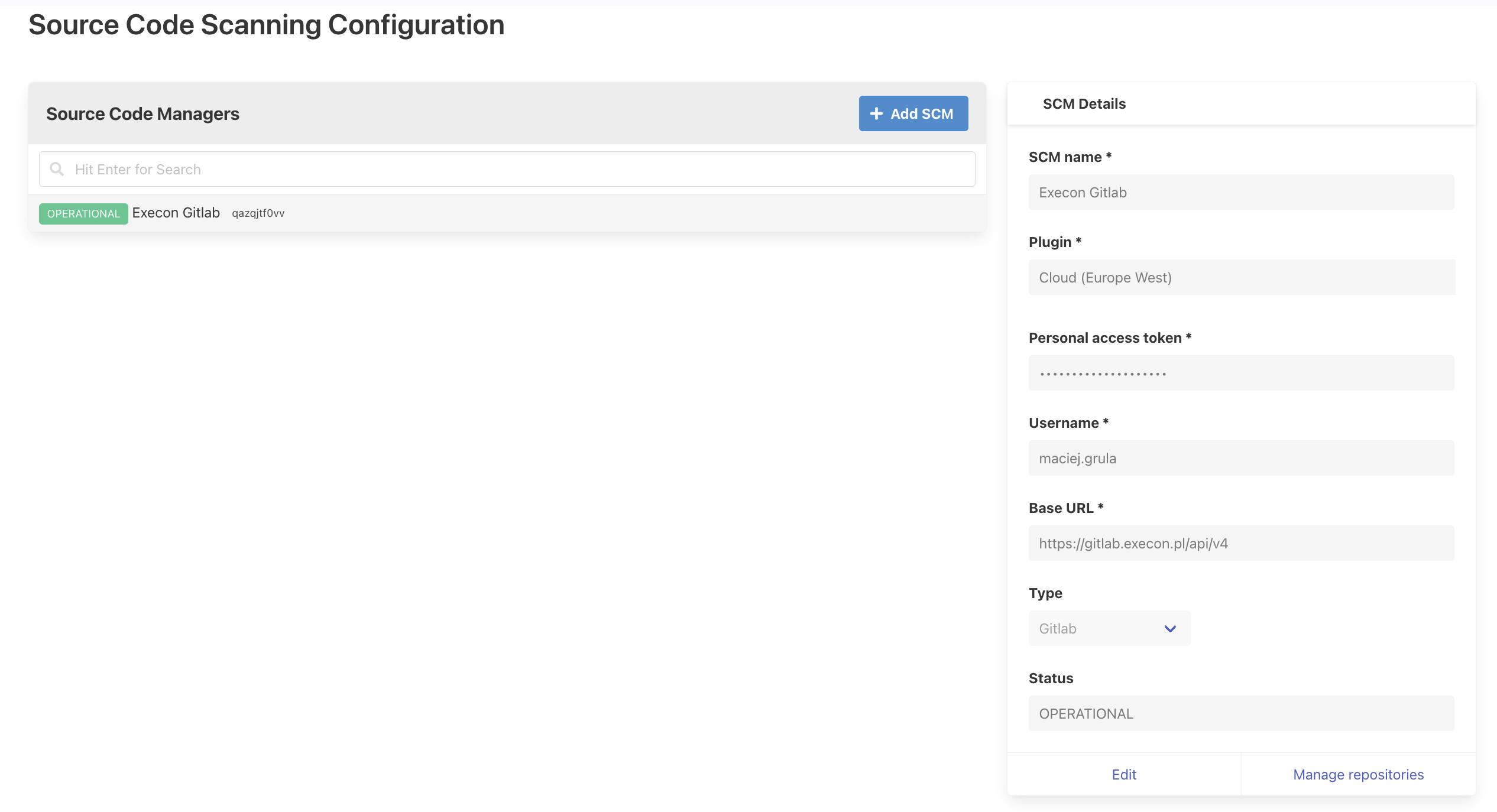
Task: Click the SCM name input field
Action: point(1241,193)
